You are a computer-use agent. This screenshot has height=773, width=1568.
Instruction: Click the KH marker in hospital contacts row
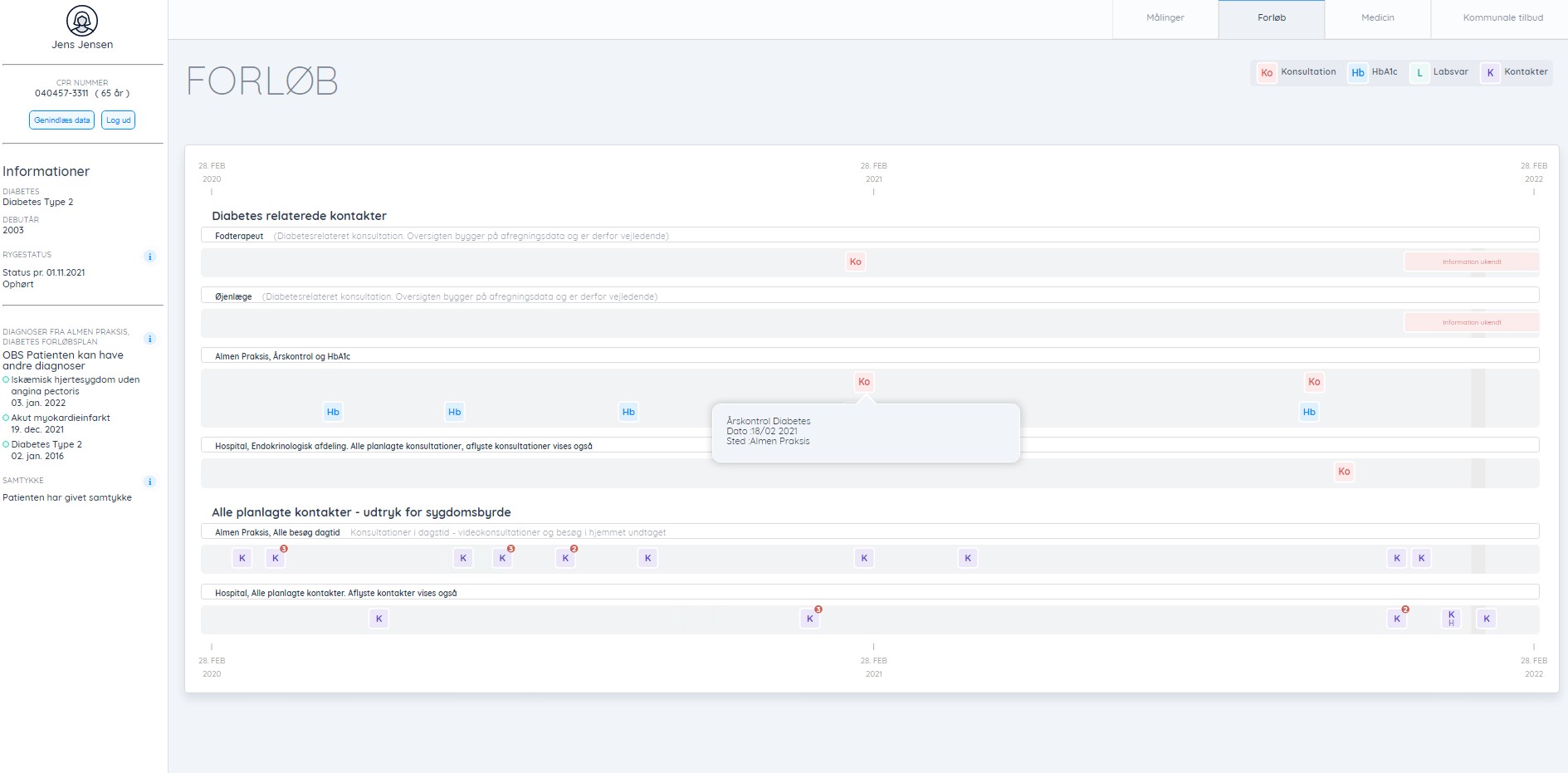1451,619
